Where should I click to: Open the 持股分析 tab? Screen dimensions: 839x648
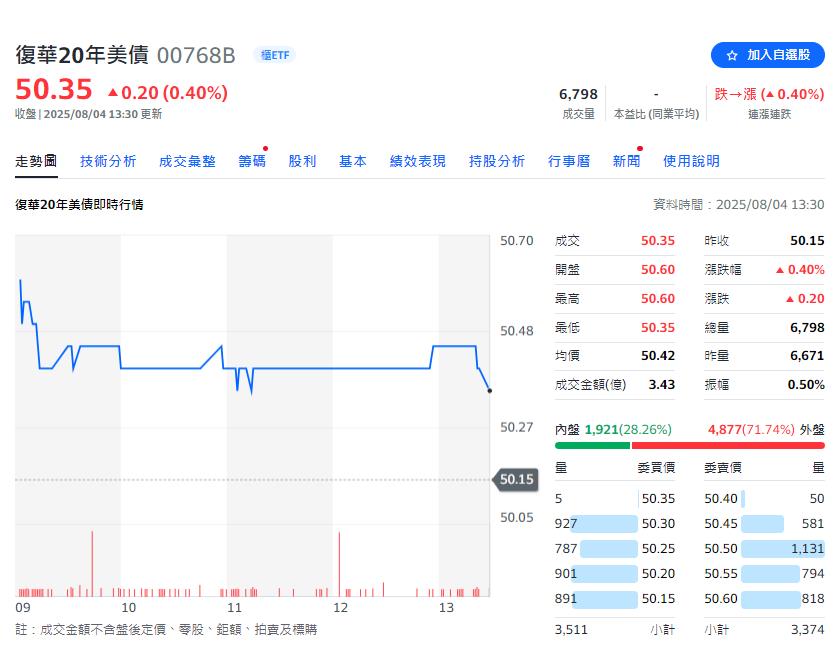point(497,161)
